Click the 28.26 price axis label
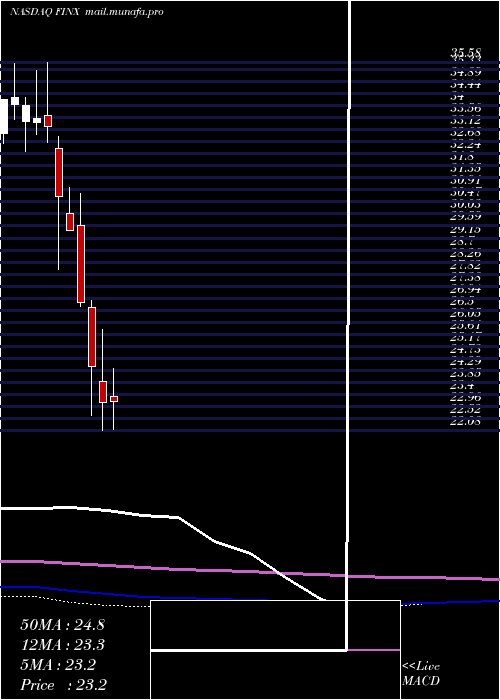 pyautogui.click(x=465, y=254)
